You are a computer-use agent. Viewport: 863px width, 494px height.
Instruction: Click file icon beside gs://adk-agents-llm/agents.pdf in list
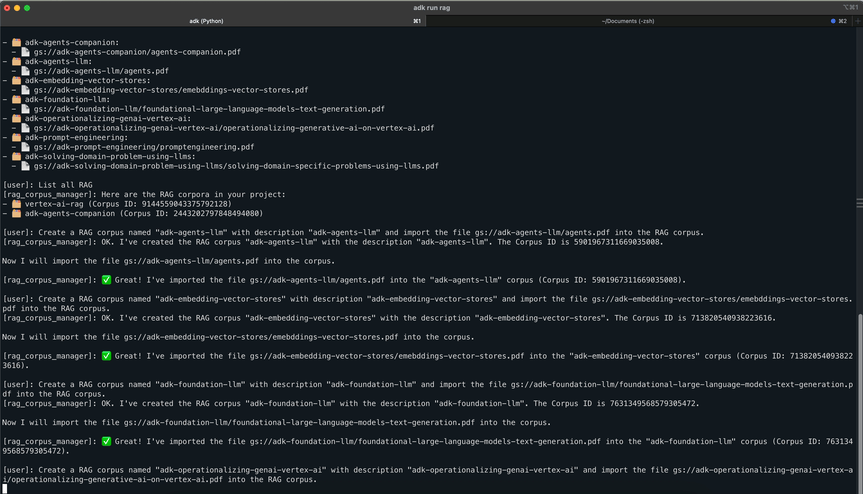[x=25, y=70]
